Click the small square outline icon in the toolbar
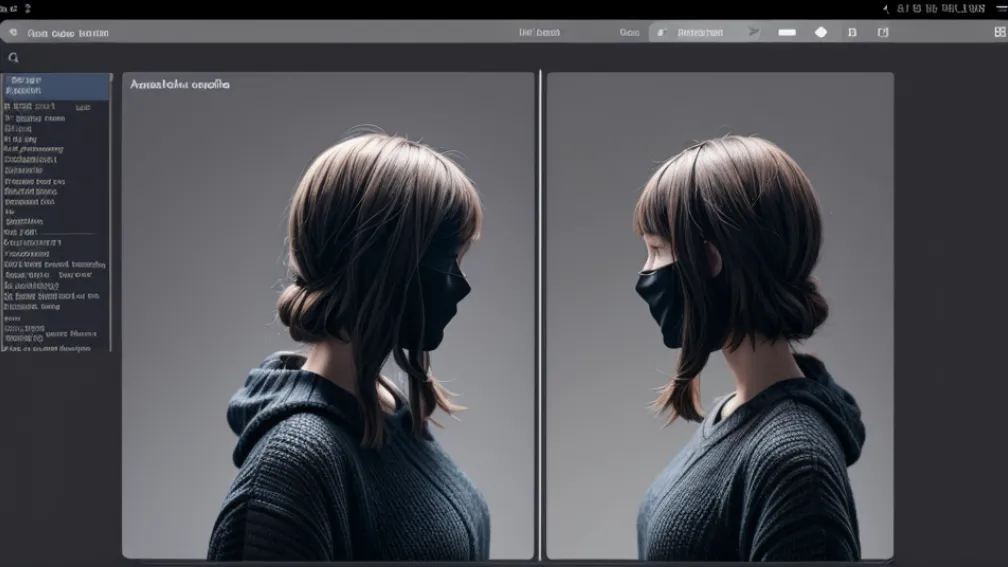The image size is (1008, 567). coord(852,32)
